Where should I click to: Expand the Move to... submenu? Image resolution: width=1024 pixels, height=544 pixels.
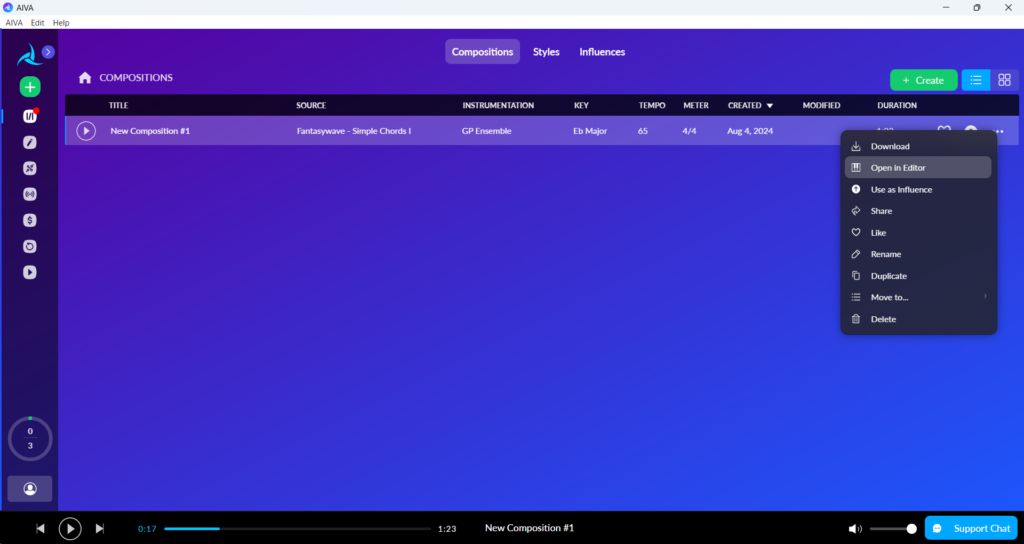tap(918, 297)
